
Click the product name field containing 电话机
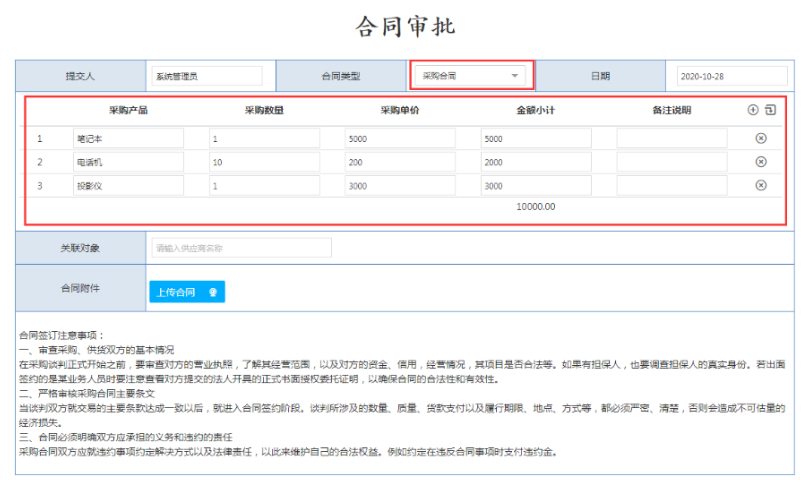127,162
